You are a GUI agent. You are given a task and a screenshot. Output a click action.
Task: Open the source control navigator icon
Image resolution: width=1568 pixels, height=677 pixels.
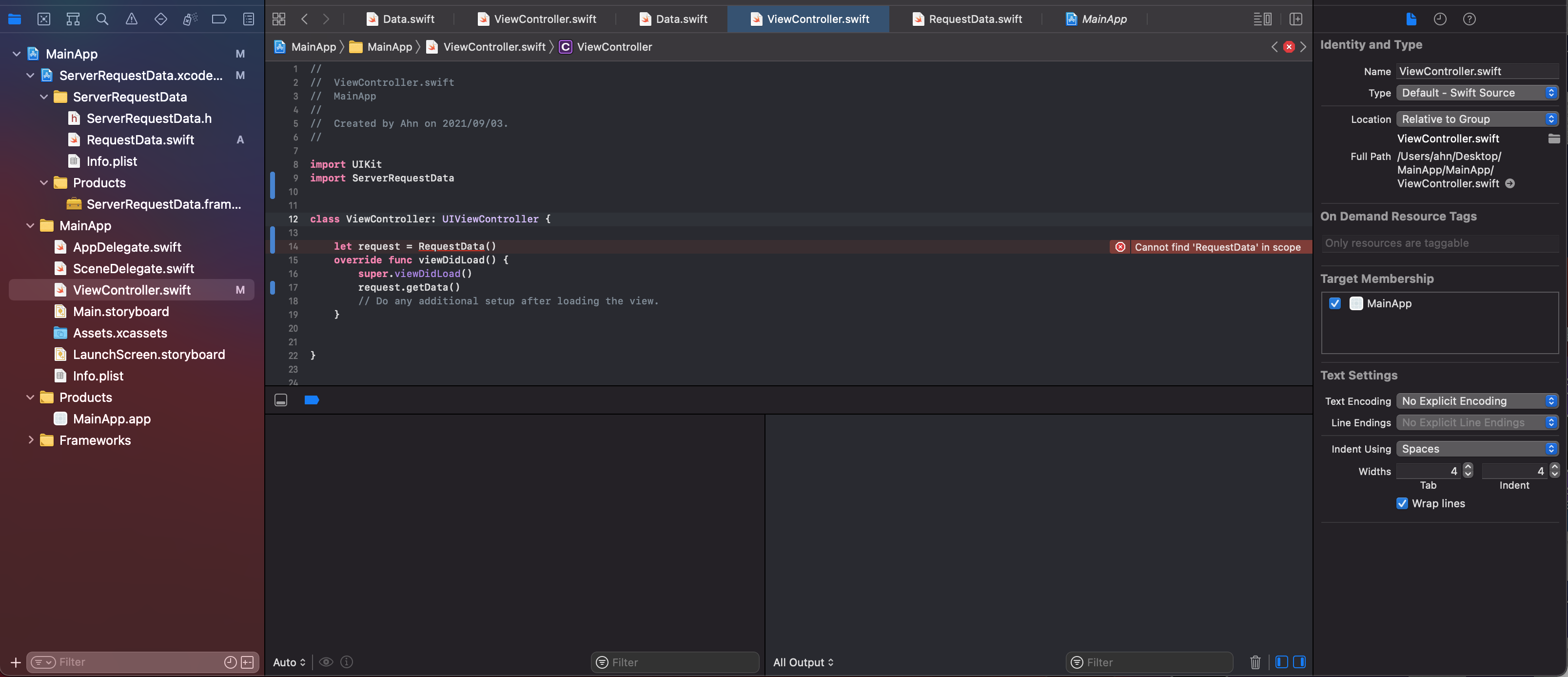tap(44, 19)
